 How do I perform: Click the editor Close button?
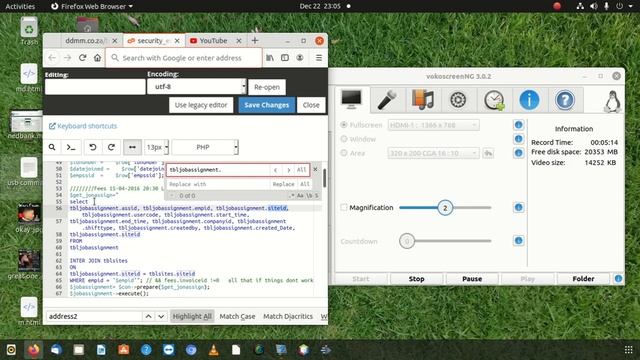point(311,105)
